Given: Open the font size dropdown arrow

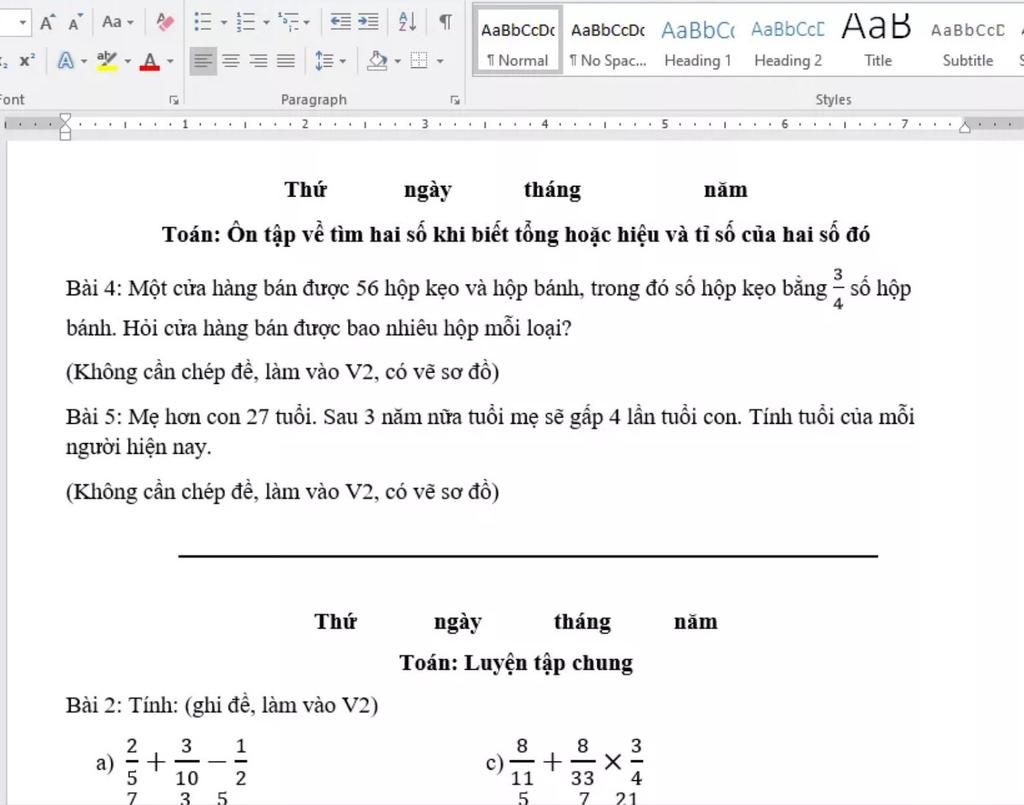Looking at the screenshot, I should [x=23, y=23].
